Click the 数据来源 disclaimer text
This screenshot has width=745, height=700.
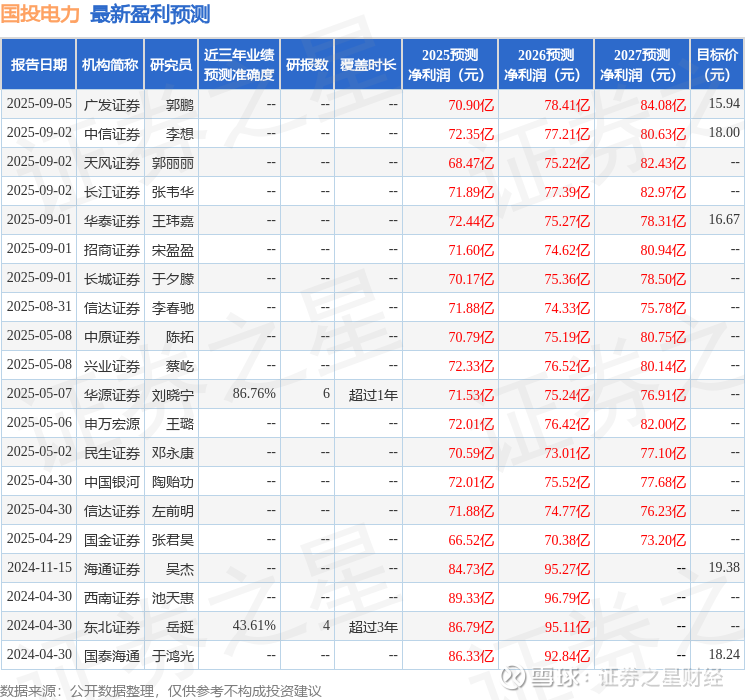tap(161, 691)
